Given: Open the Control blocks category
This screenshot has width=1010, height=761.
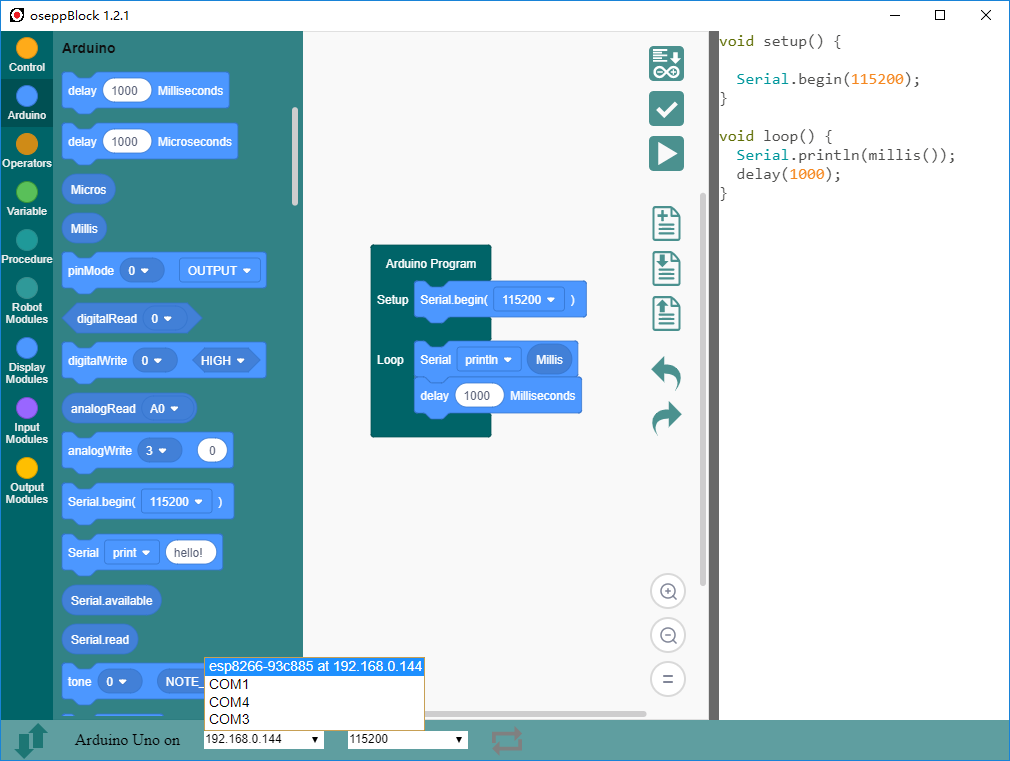Looking at the screenshot, I should point(27,55).
